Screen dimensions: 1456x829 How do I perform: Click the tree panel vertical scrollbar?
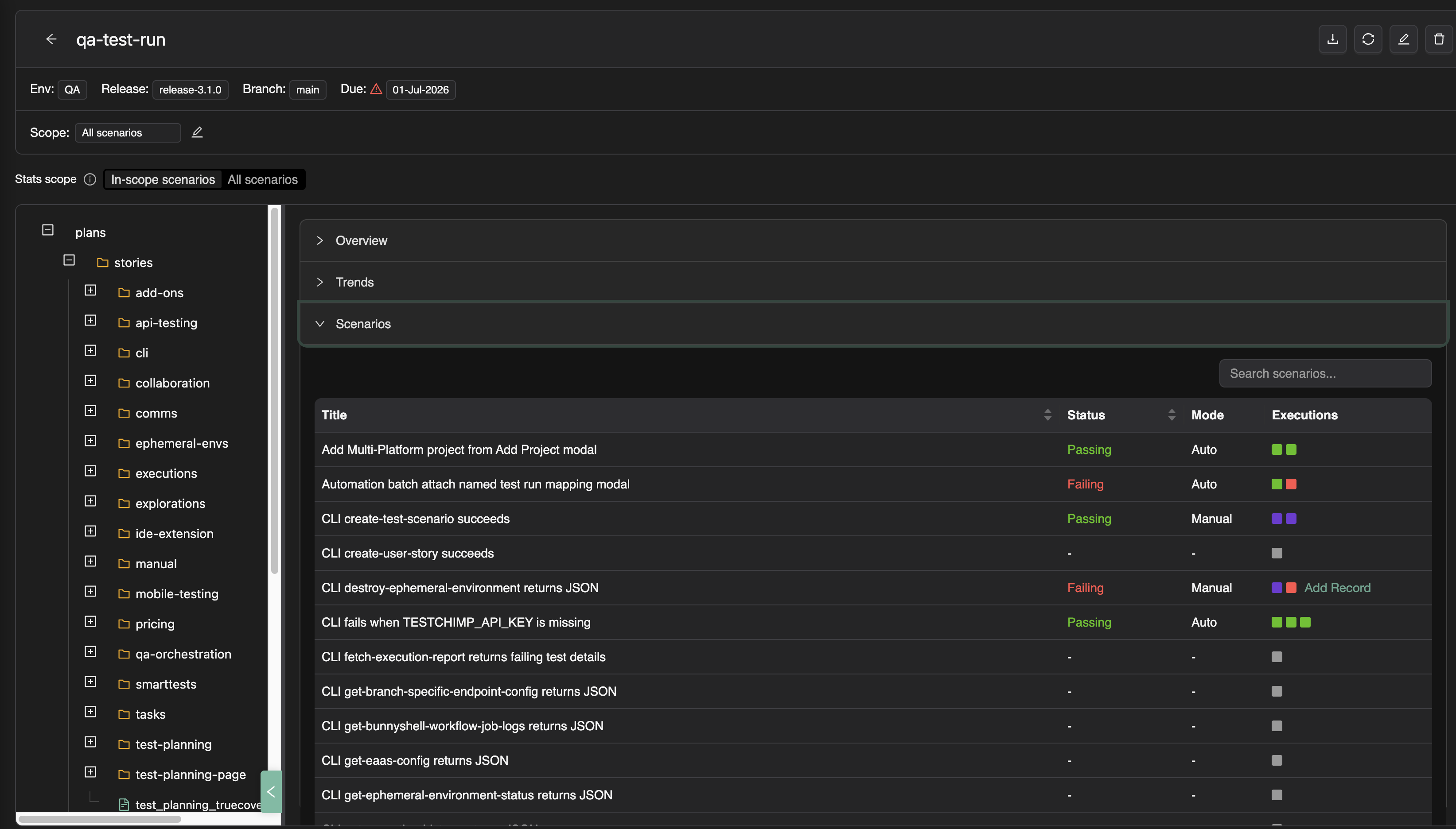[x=275, y=390]
